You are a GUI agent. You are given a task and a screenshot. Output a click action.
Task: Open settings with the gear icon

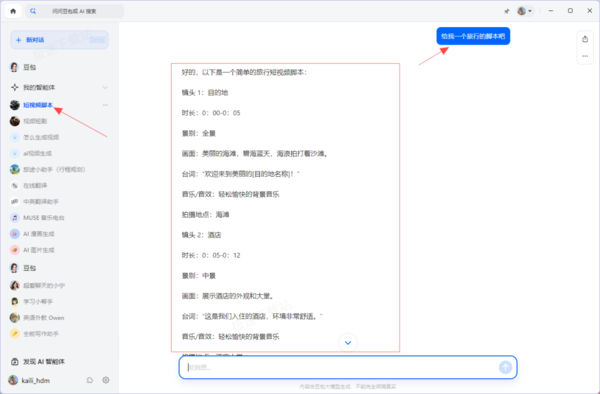[x=106, y=380]
